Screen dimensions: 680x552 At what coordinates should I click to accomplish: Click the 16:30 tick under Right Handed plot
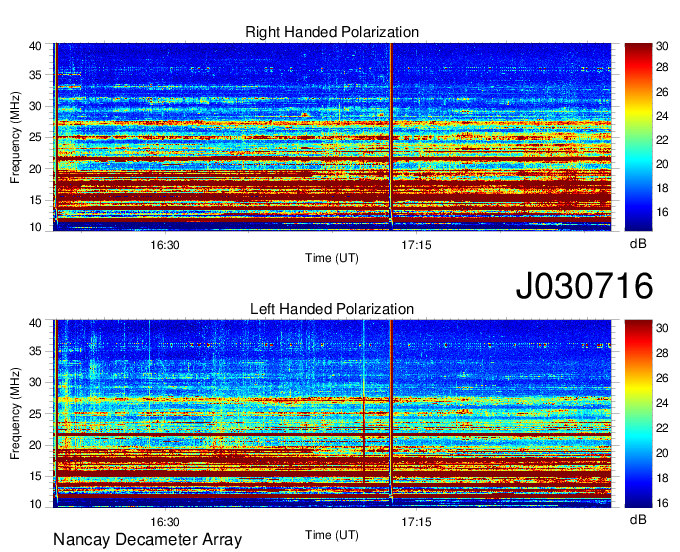tap(165, 245)
